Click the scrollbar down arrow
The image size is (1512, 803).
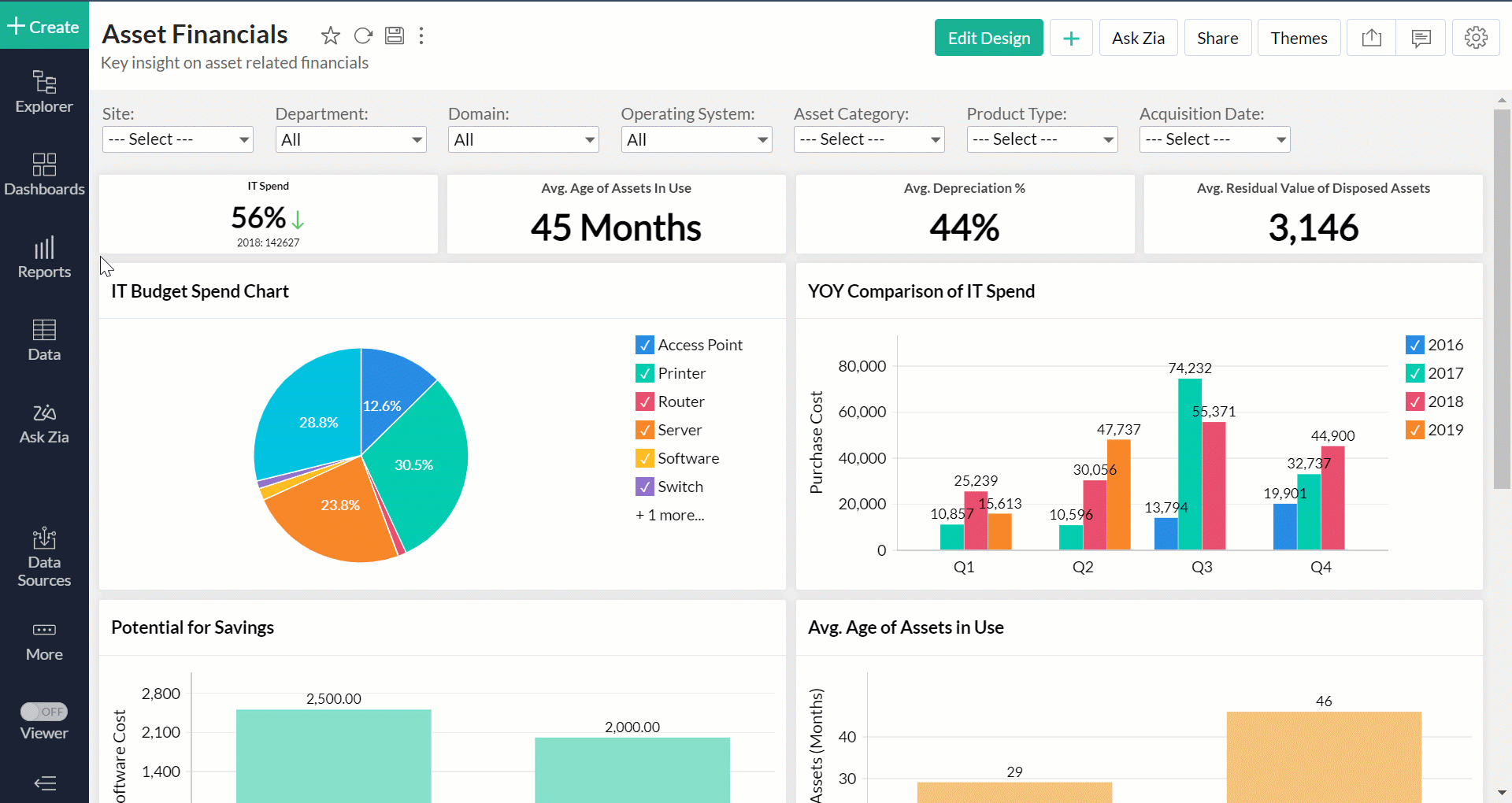tap(1502, 793)
